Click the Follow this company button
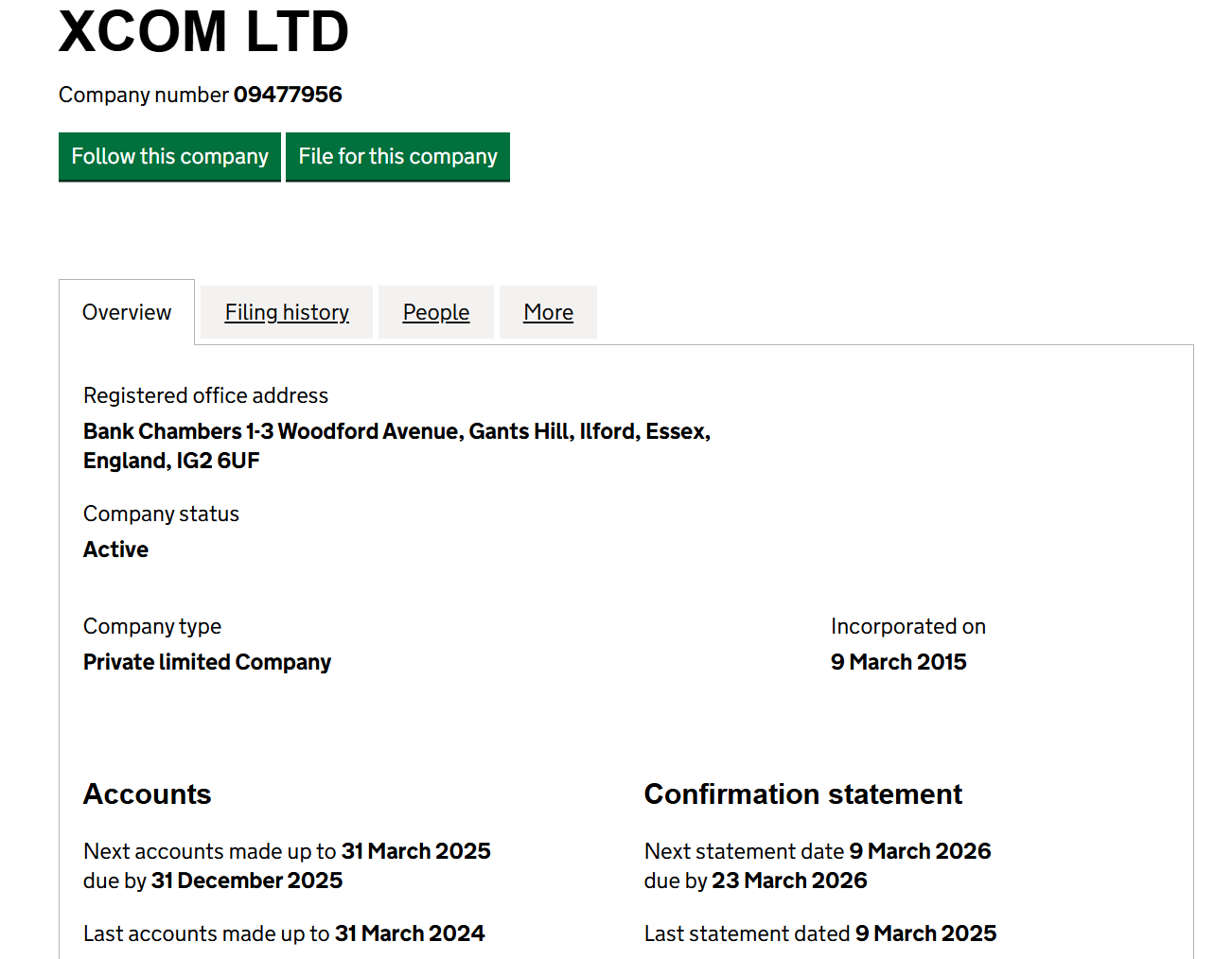The width and height of the screenshot is (1232, 959). (x=169, y=156)
